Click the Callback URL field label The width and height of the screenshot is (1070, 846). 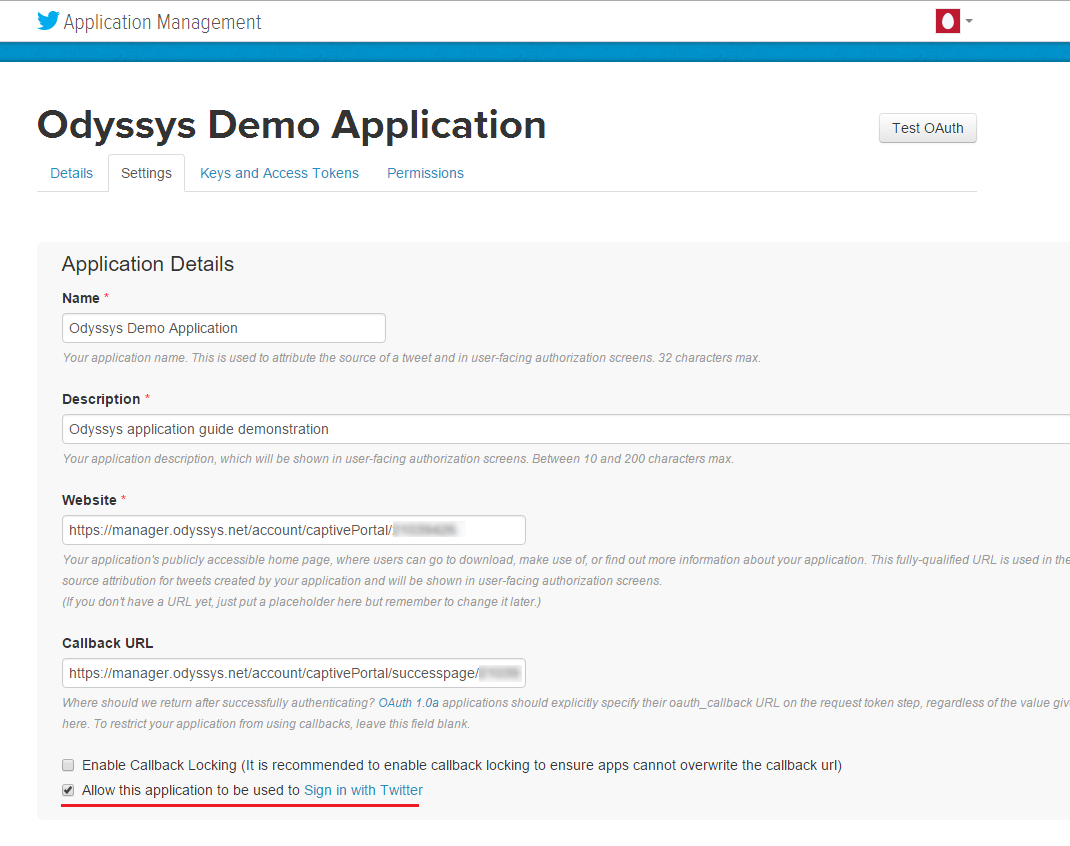(x=108, y=643)
